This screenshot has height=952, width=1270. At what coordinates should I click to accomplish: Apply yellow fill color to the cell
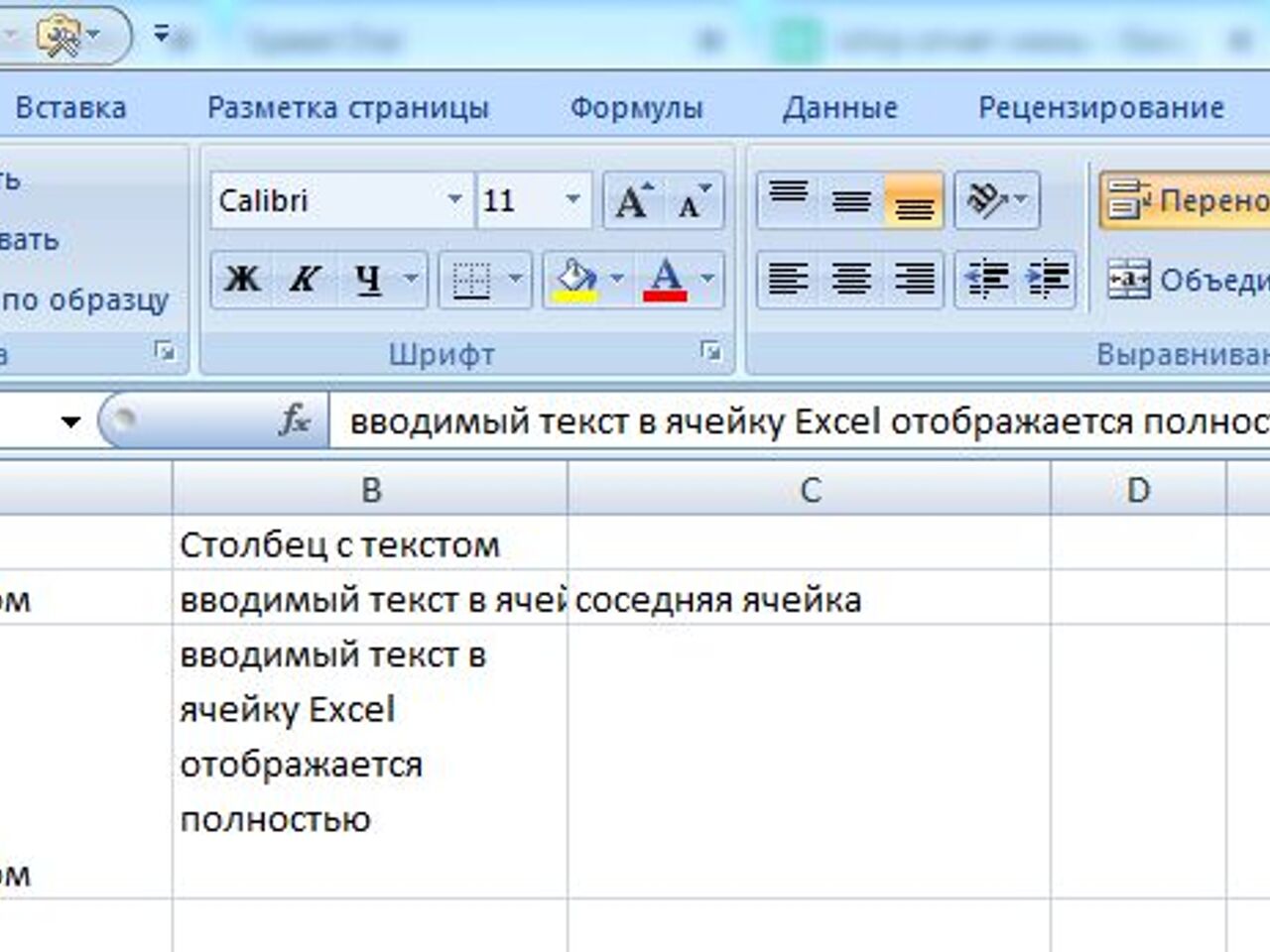(x=573, y=280)
